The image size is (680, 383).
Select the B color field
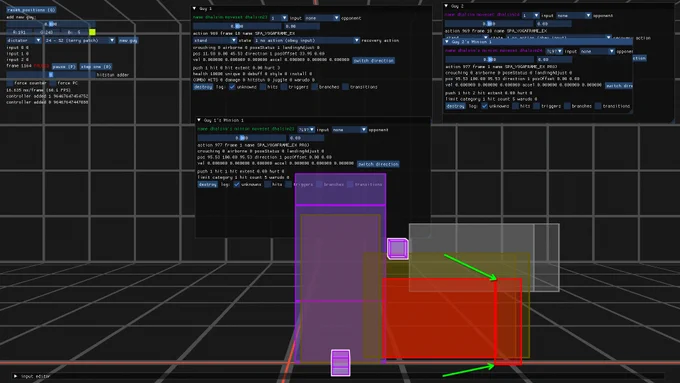pos(74,32)
